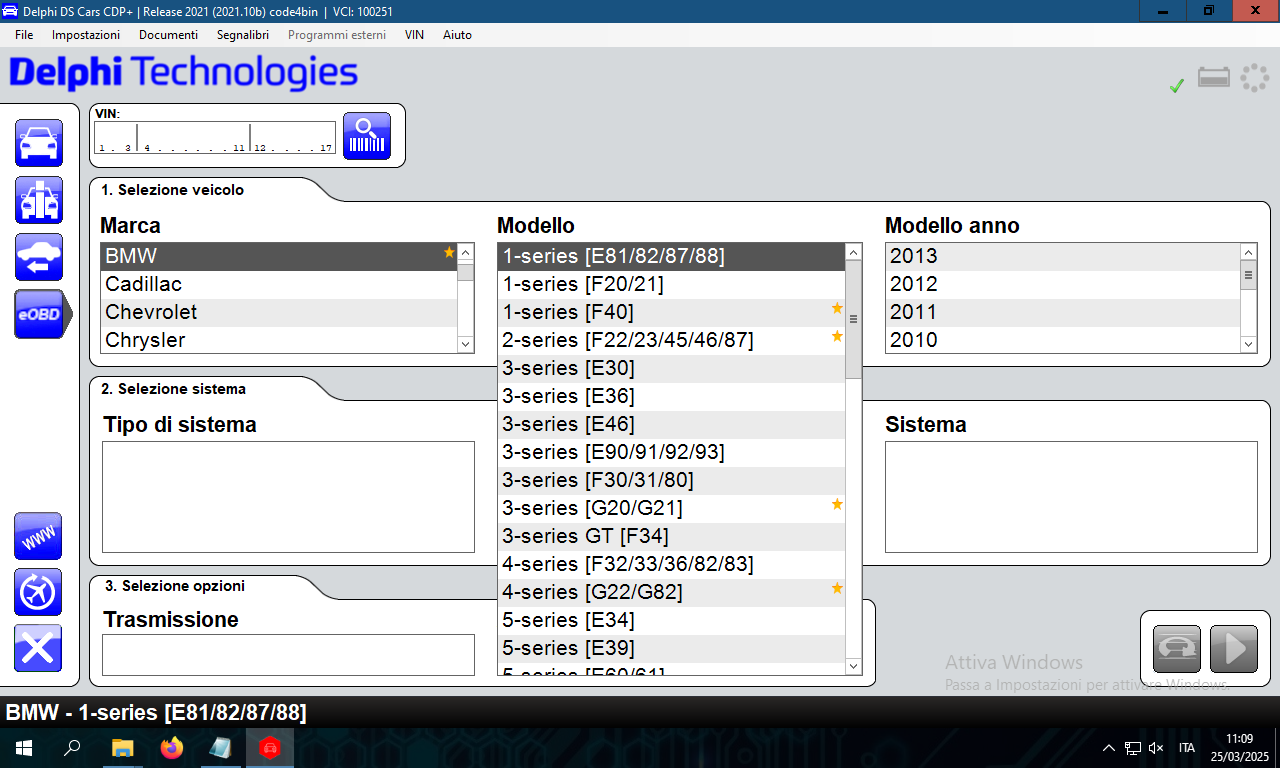1280x768 pixels.
Task: Click the volume muted tray icon
Action: (1156, 747)
